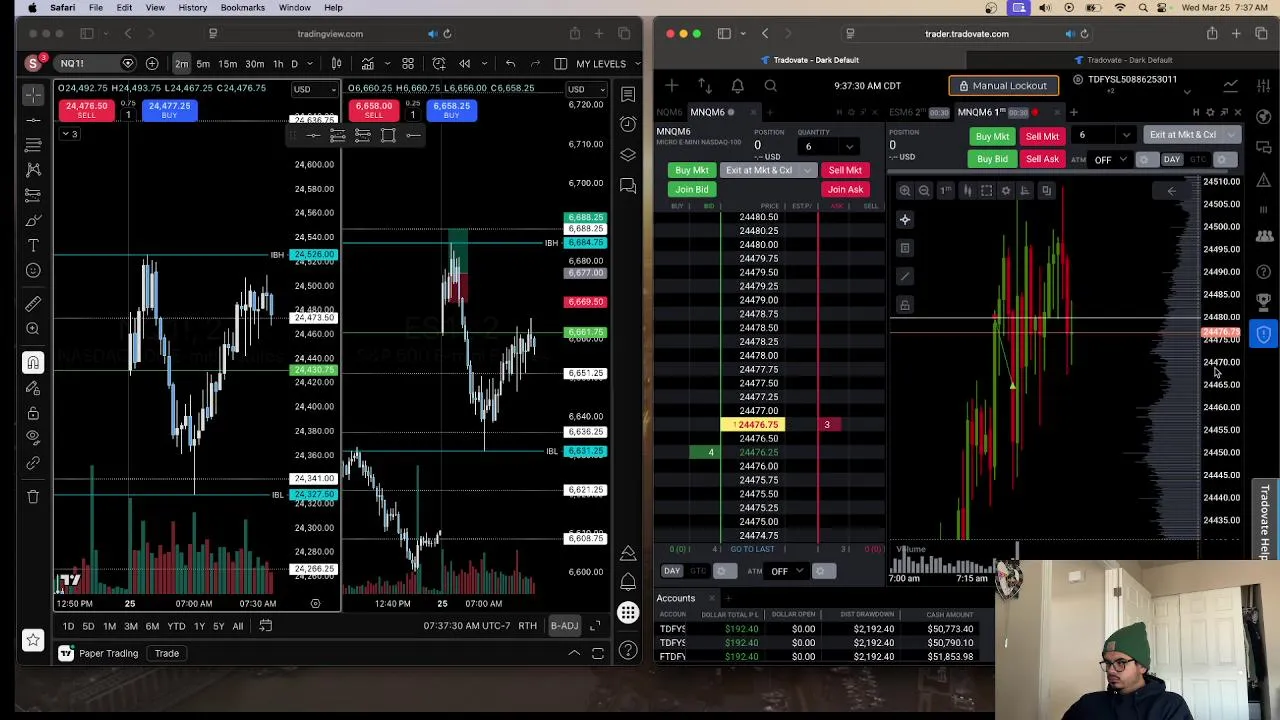Click the trash remove-drawings icon in TradingView
Image resolution: width=1280 pixels, height=720 pixels.
tap(33, 496)
